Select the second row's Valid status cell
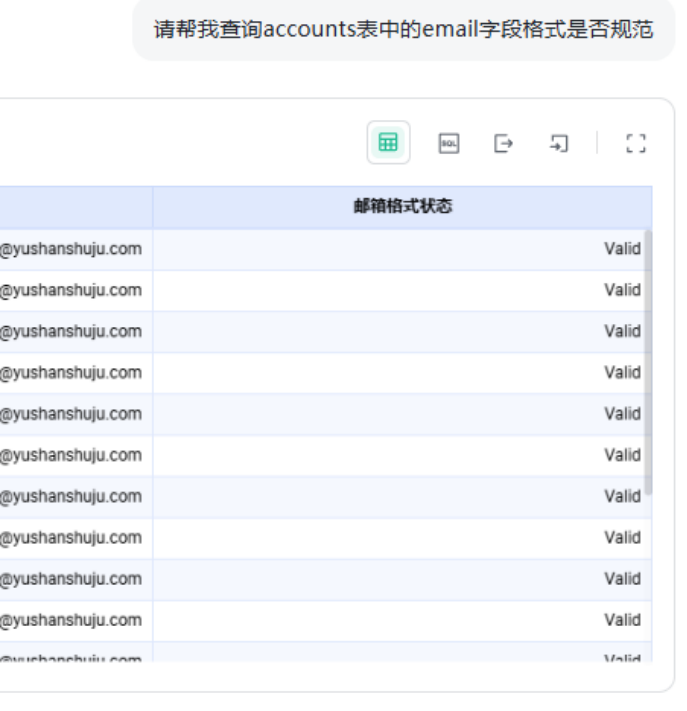 (621, 290)
